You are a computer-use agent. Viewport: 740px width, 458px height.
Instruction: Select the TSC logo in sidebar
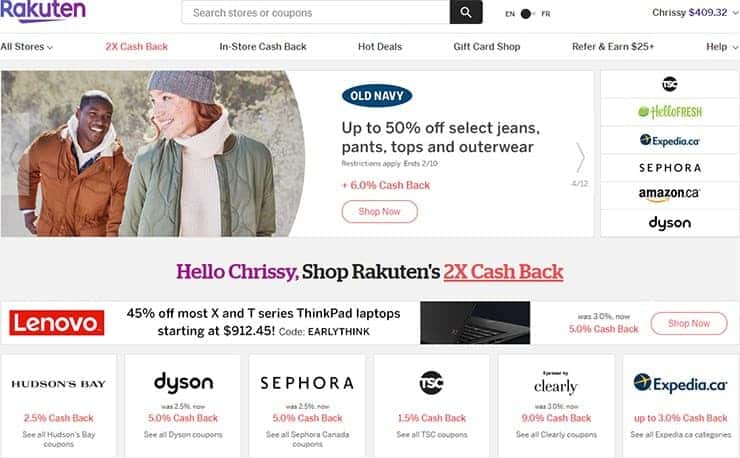pyautogui.click(x=669, y=84)
